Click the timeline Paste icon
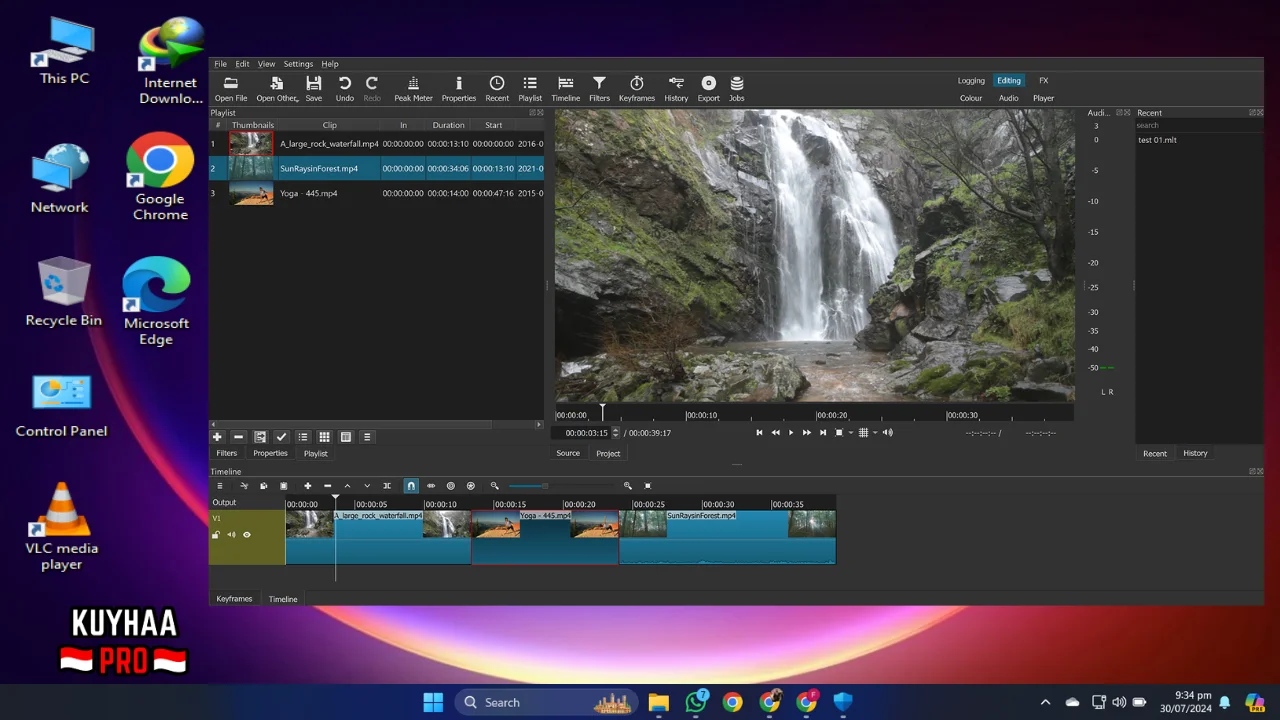The height and width of the screenshot is (720, 1280). 284,486
